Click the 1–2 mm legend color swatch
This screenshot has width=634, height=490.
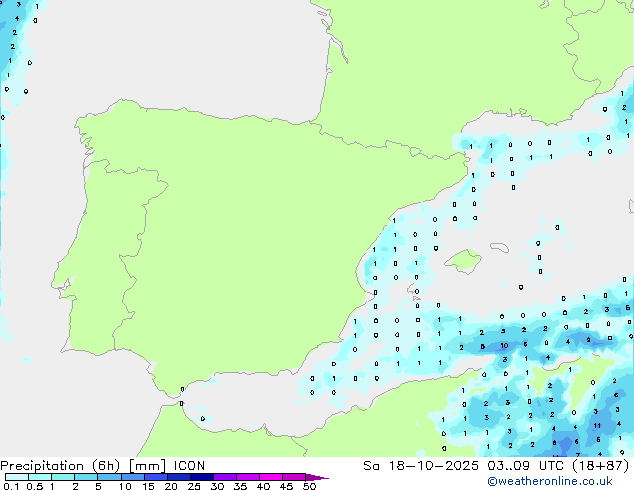pos(63,477)
